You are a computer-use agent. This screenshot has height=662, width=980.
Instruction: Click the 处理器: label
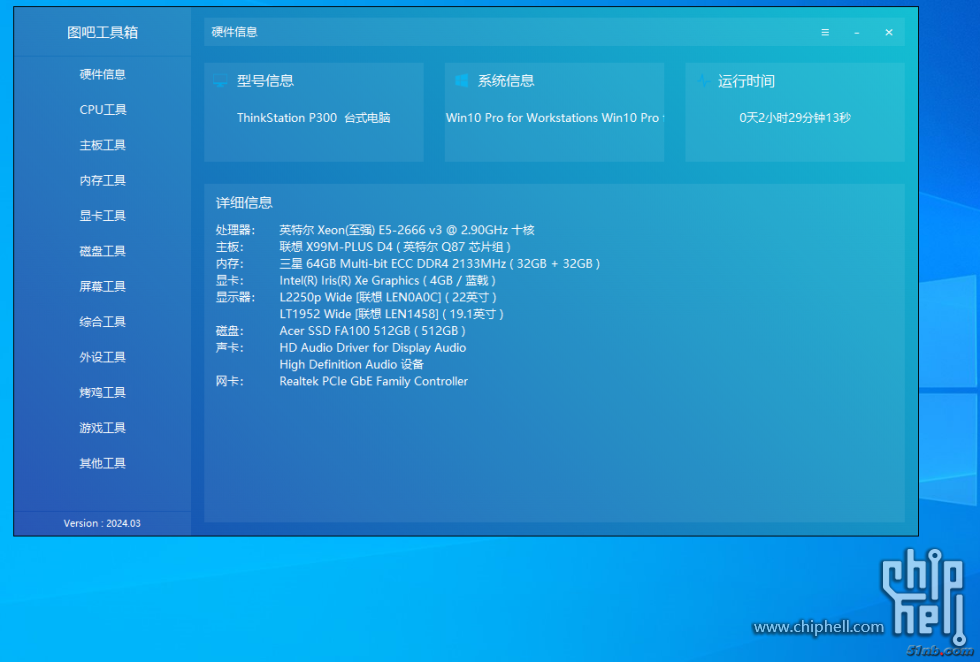pos(236,230)
